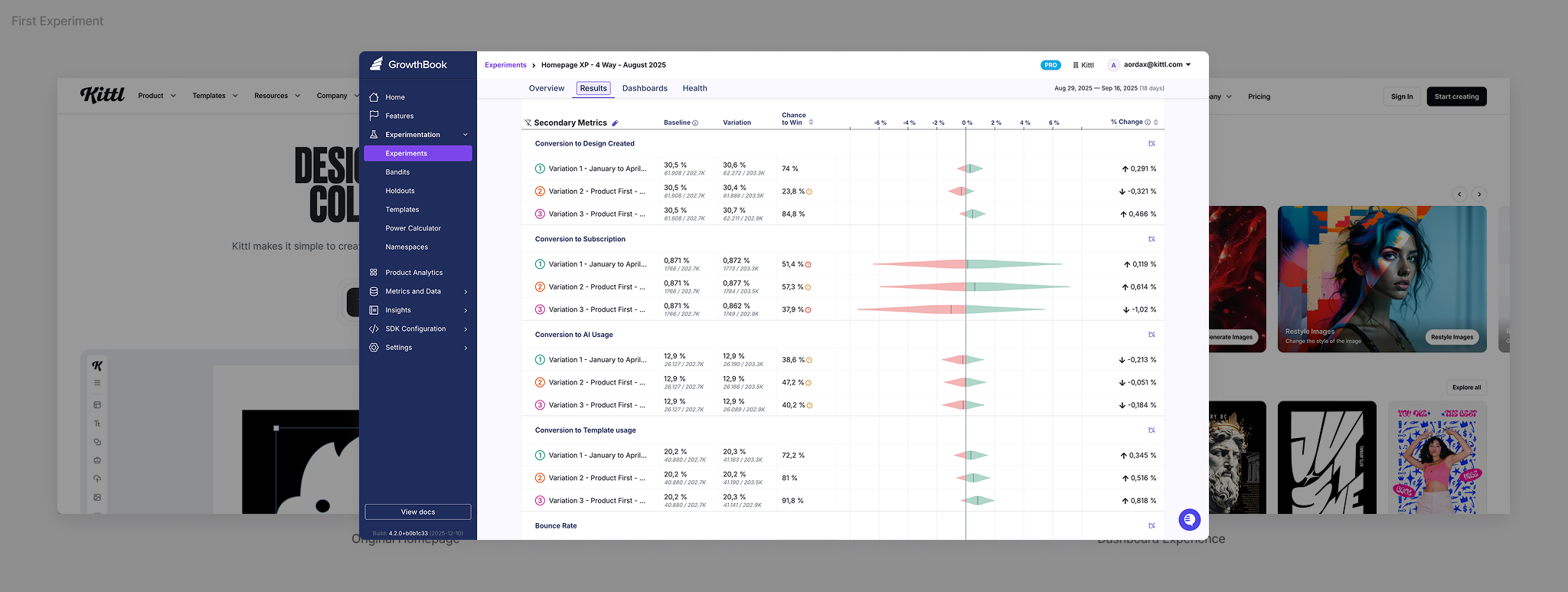Open the help chat bubble
Image resolution: width=1568 pixels, height=592 pixels.
(1189, 519)
